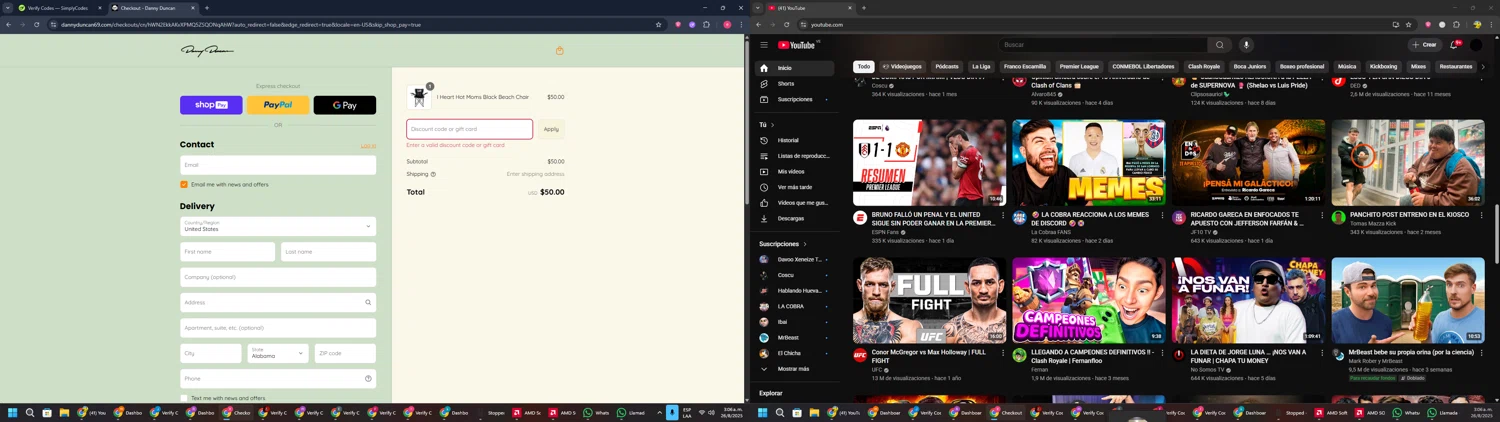Click the YouTube Buscar search box

point(1102,45)
